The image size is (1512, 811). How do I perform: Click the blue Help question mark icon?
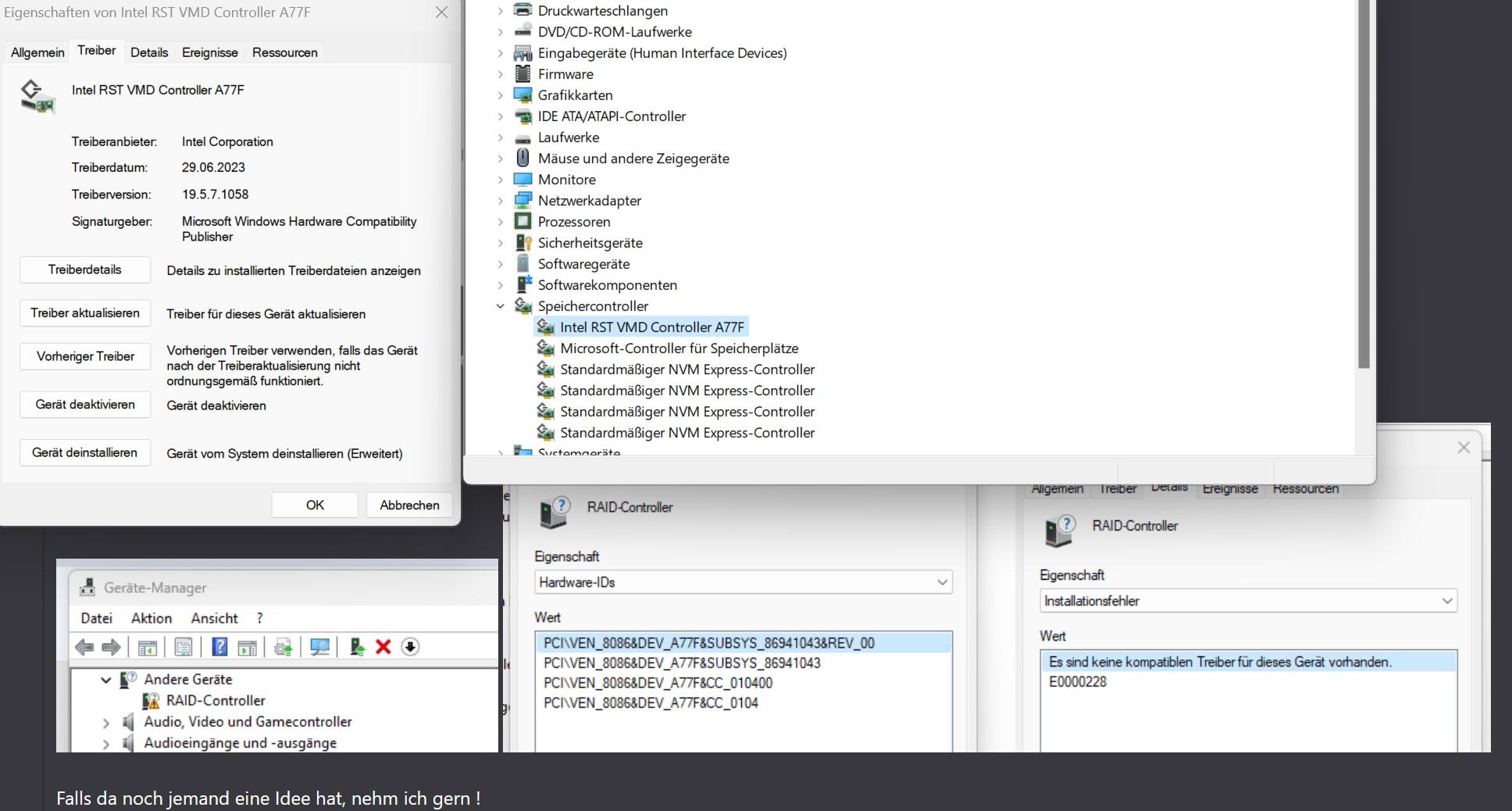click(220, 647)
